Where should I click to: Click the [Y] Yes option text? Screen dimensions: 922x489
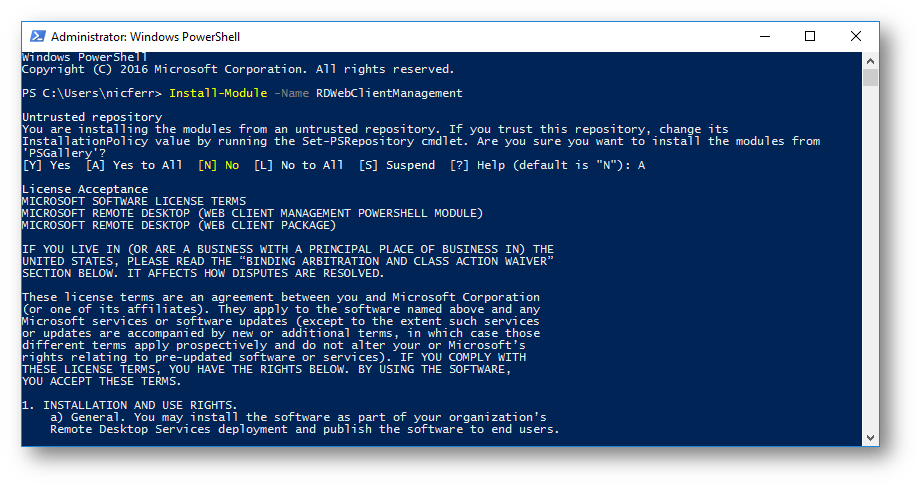click(47, 165)
